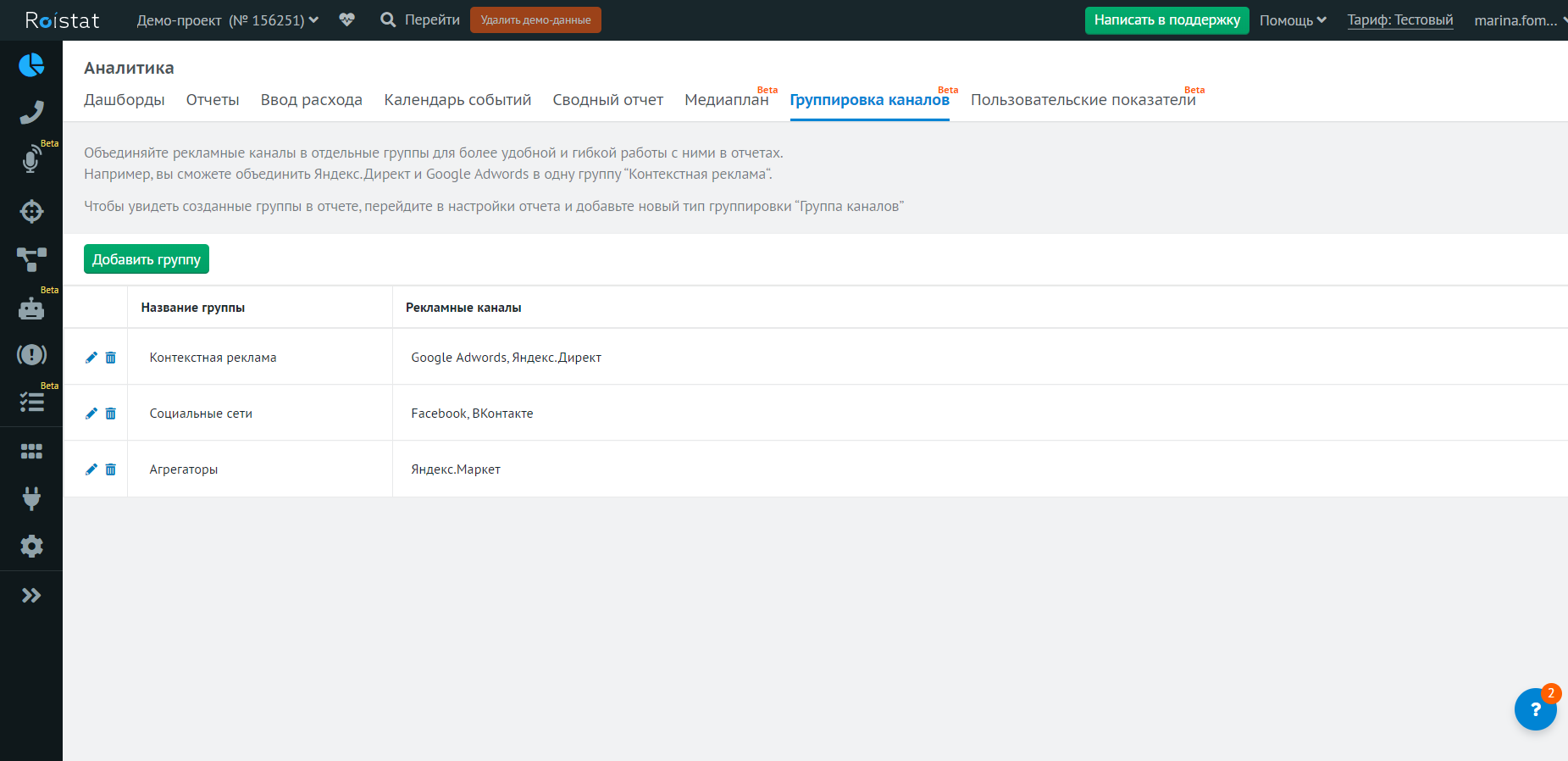Expand the Помощь dropdown menu

point(1292,20)
